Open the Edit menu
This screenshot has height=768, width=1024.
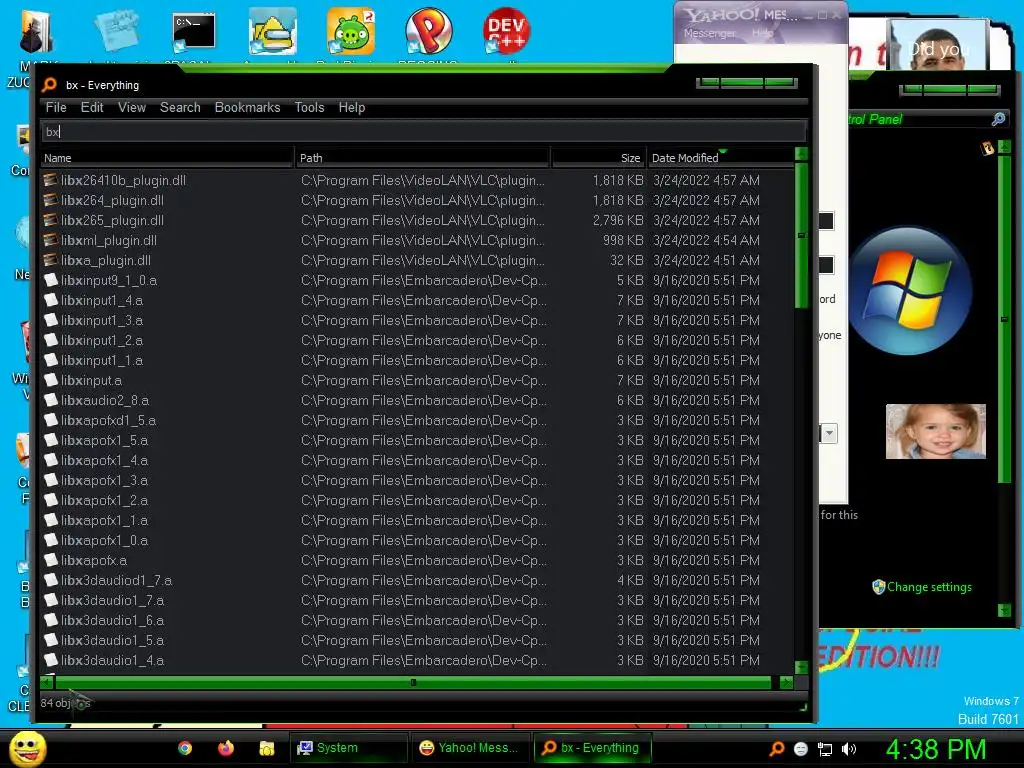point(92,108)
